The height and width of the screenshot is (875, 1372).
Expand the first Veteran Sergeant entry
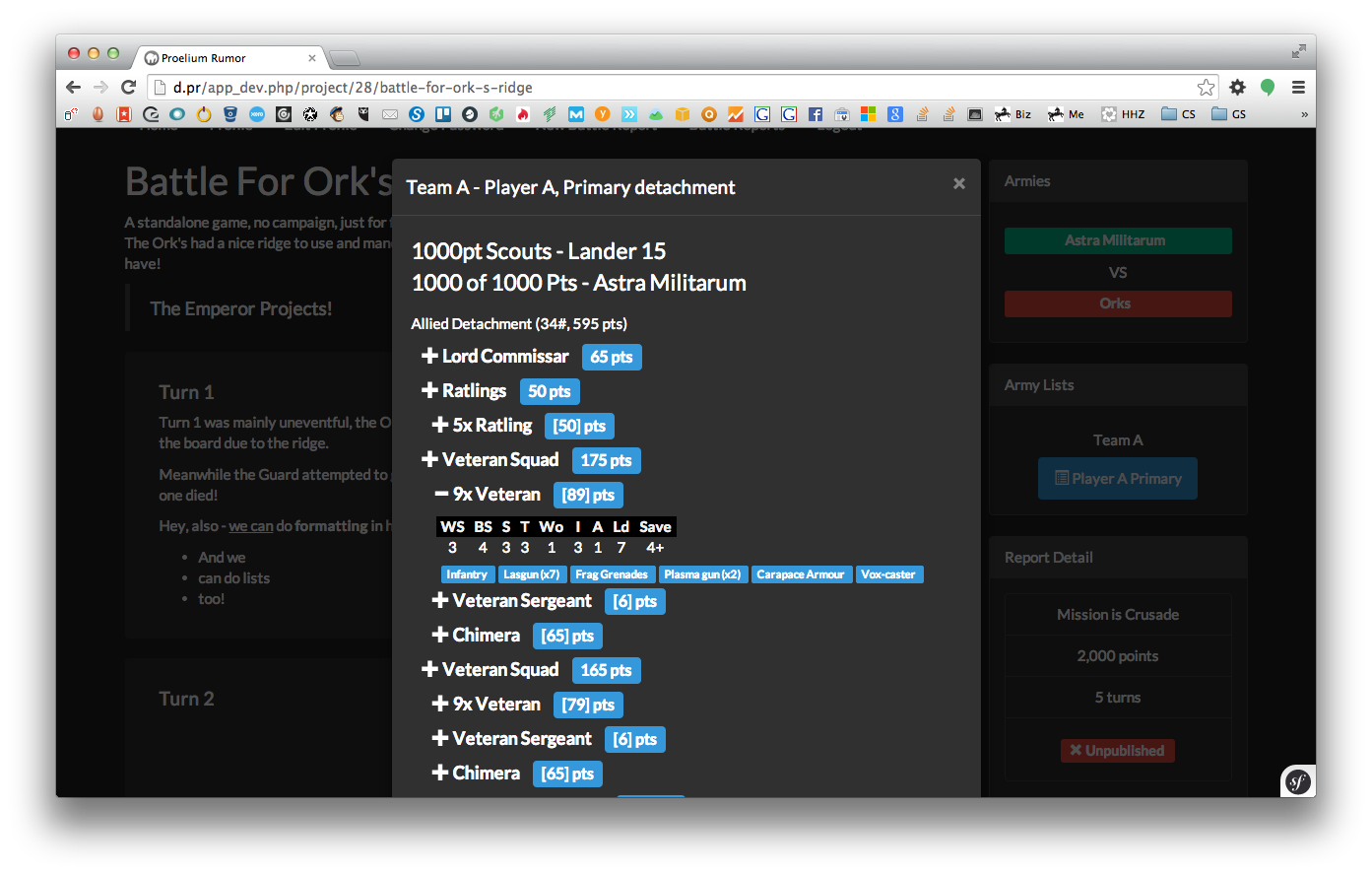[440, 600]
